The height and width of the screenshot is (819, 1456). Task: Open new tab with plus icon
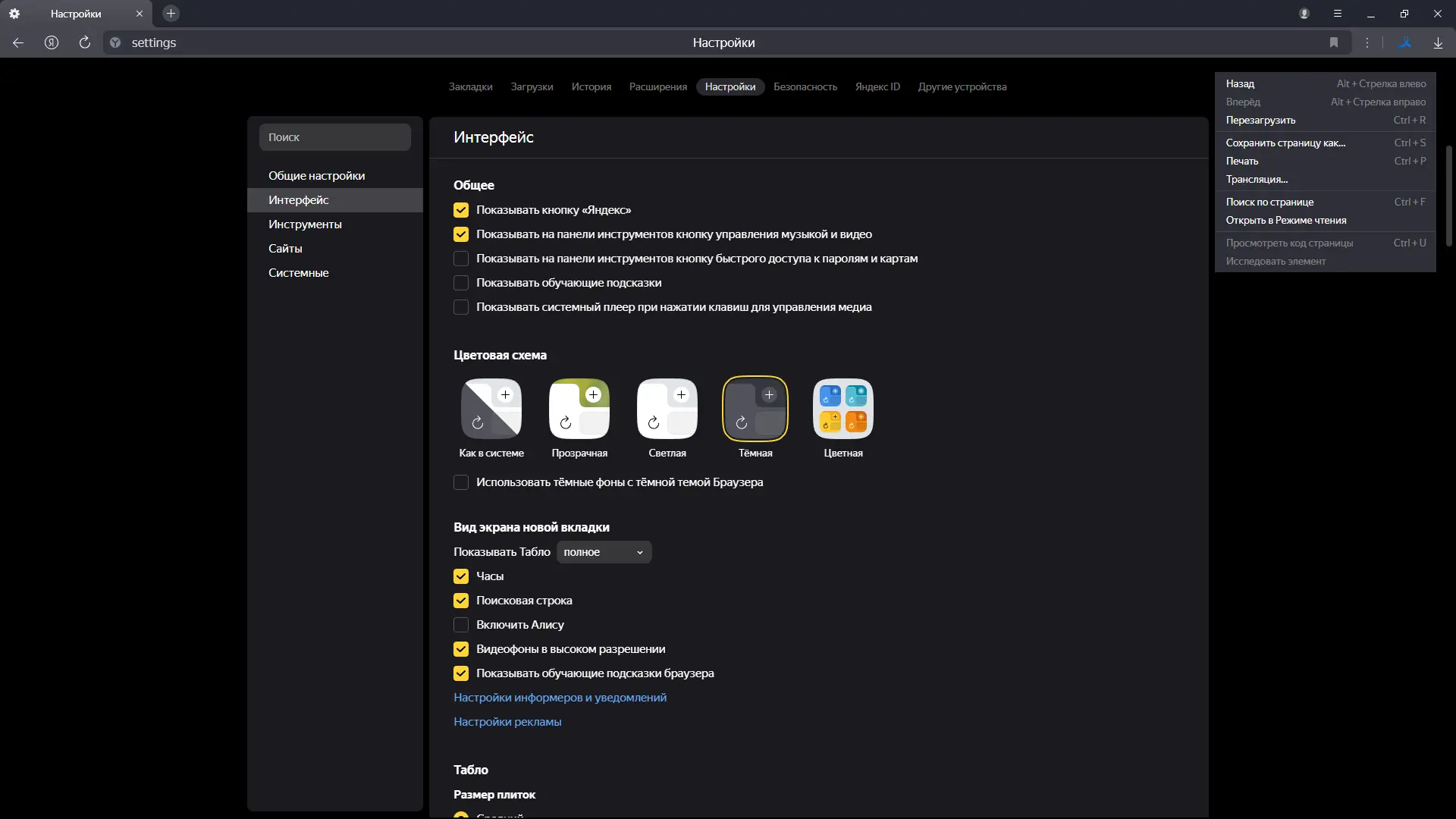click(x=171, y=14)
